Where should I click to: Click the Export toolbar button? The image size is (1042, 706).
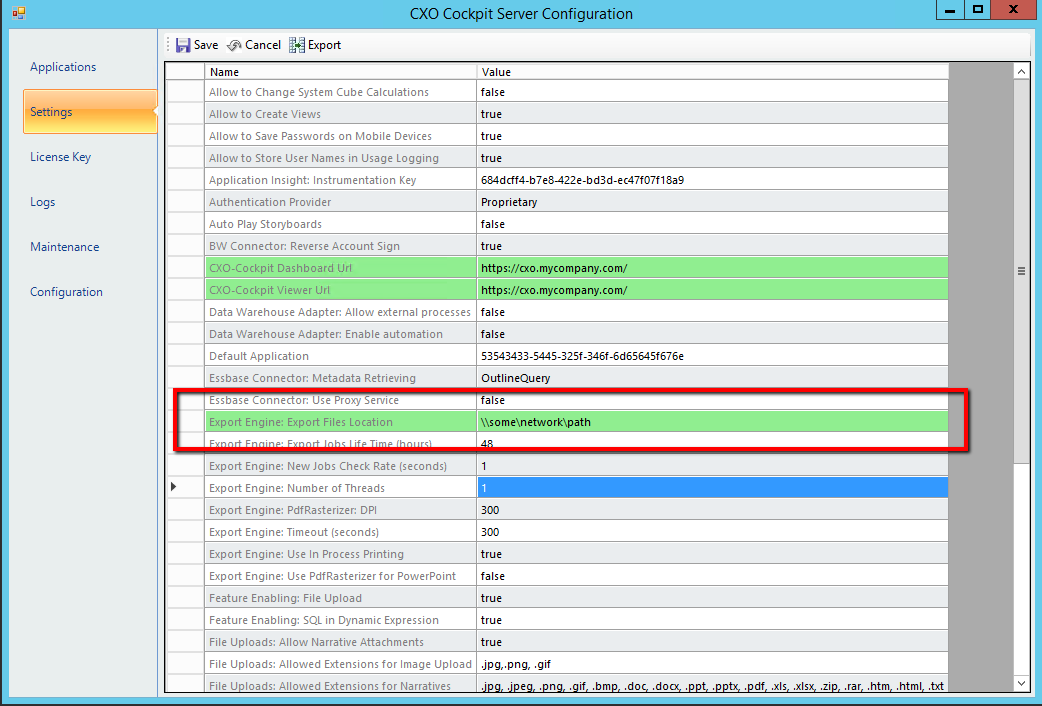[315, 45]
